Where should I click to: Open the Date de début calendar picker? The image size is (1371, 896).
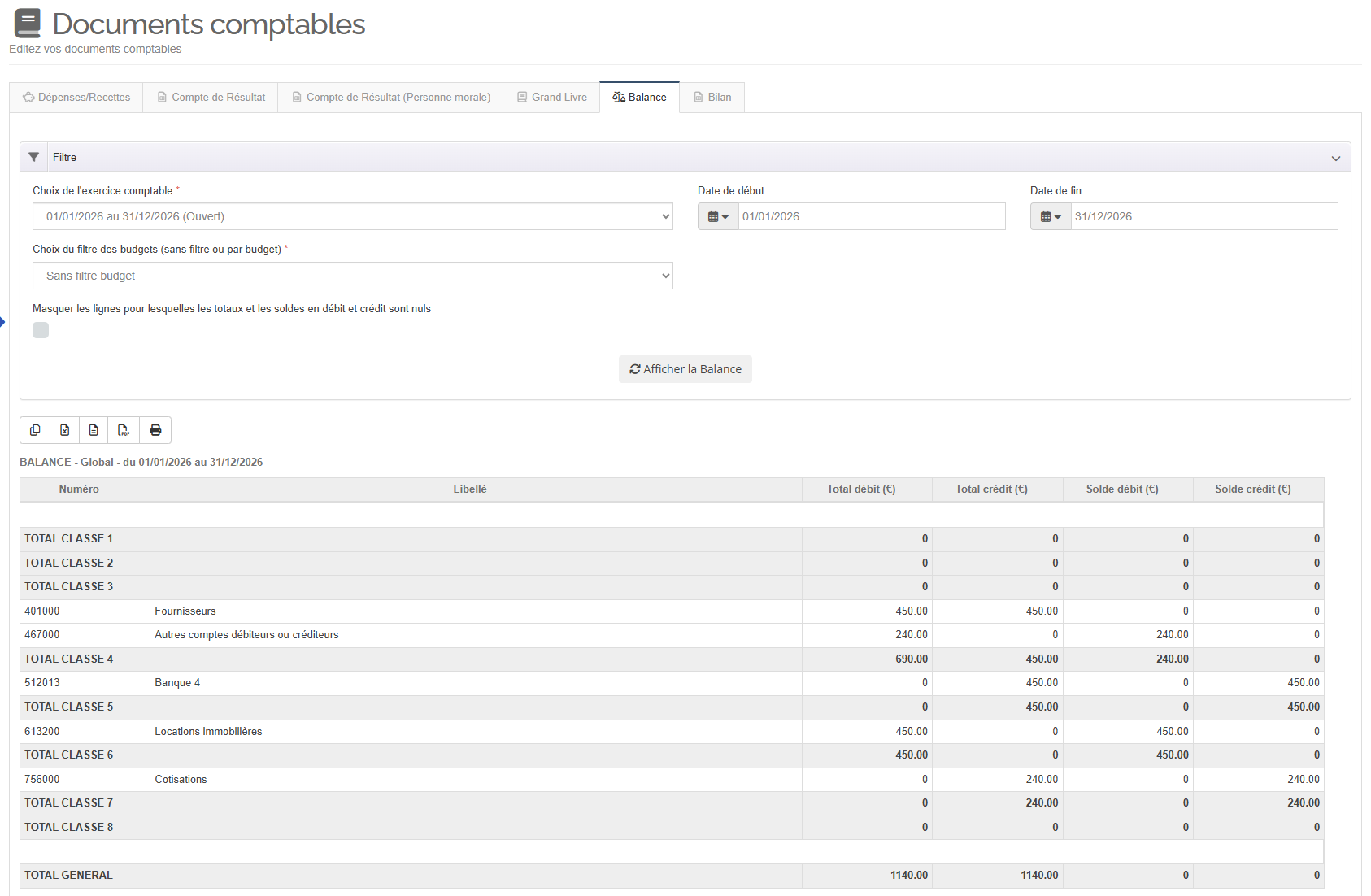[x=718, y=216]
